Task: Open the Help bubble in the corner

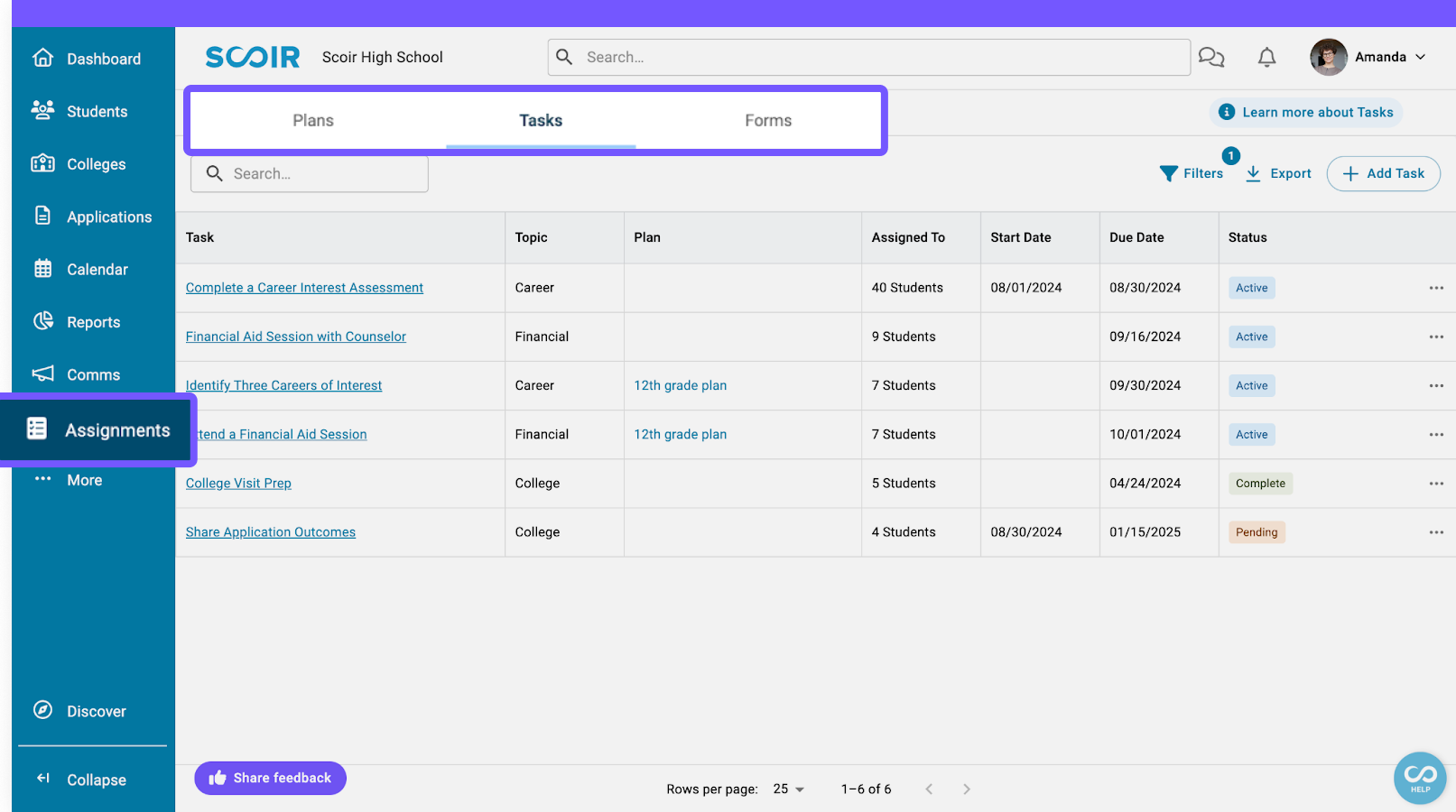Action: click(1419, 777)
